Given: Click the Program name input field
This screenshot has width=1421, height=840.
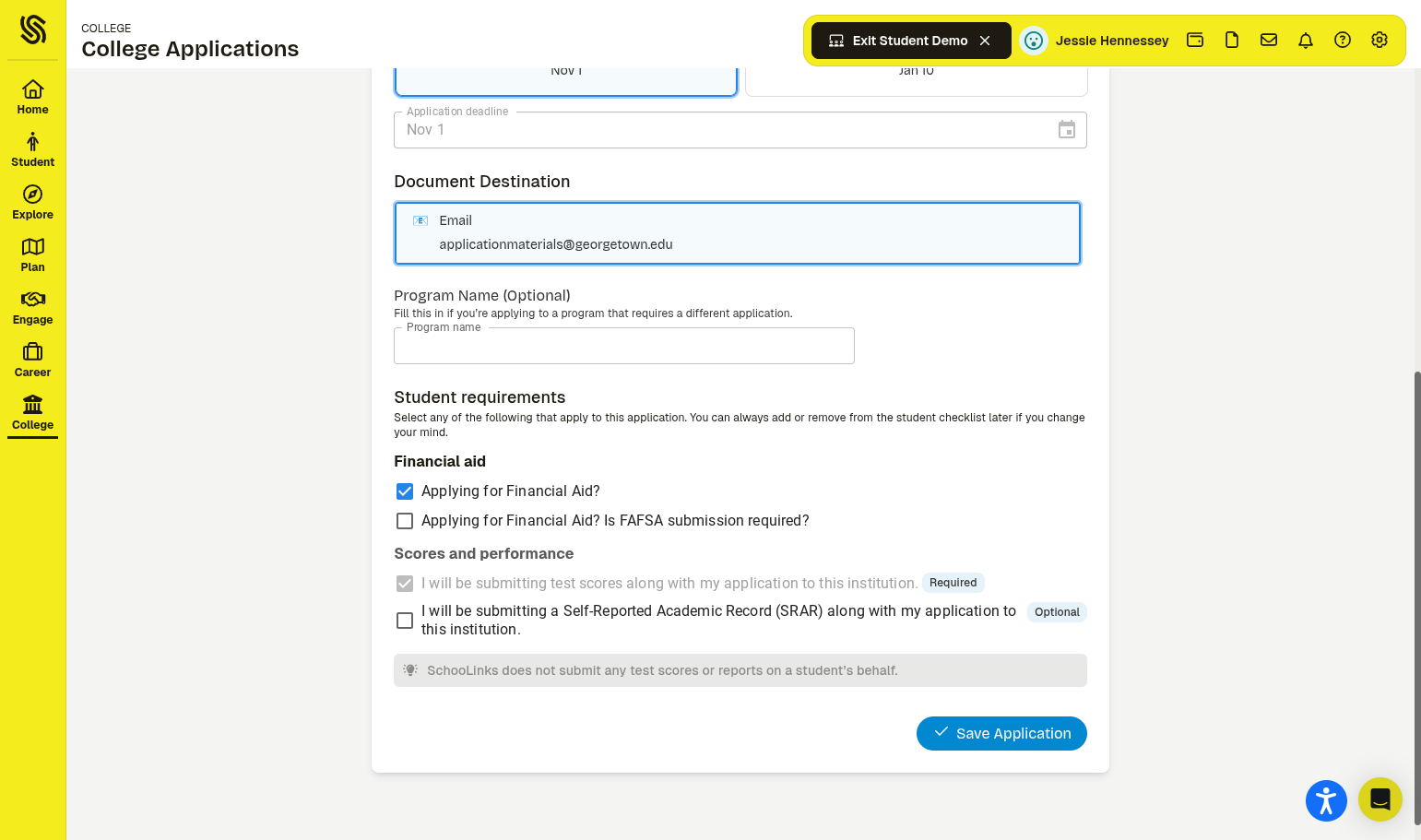Looking at the screenshot, I should tap(624, 346).
